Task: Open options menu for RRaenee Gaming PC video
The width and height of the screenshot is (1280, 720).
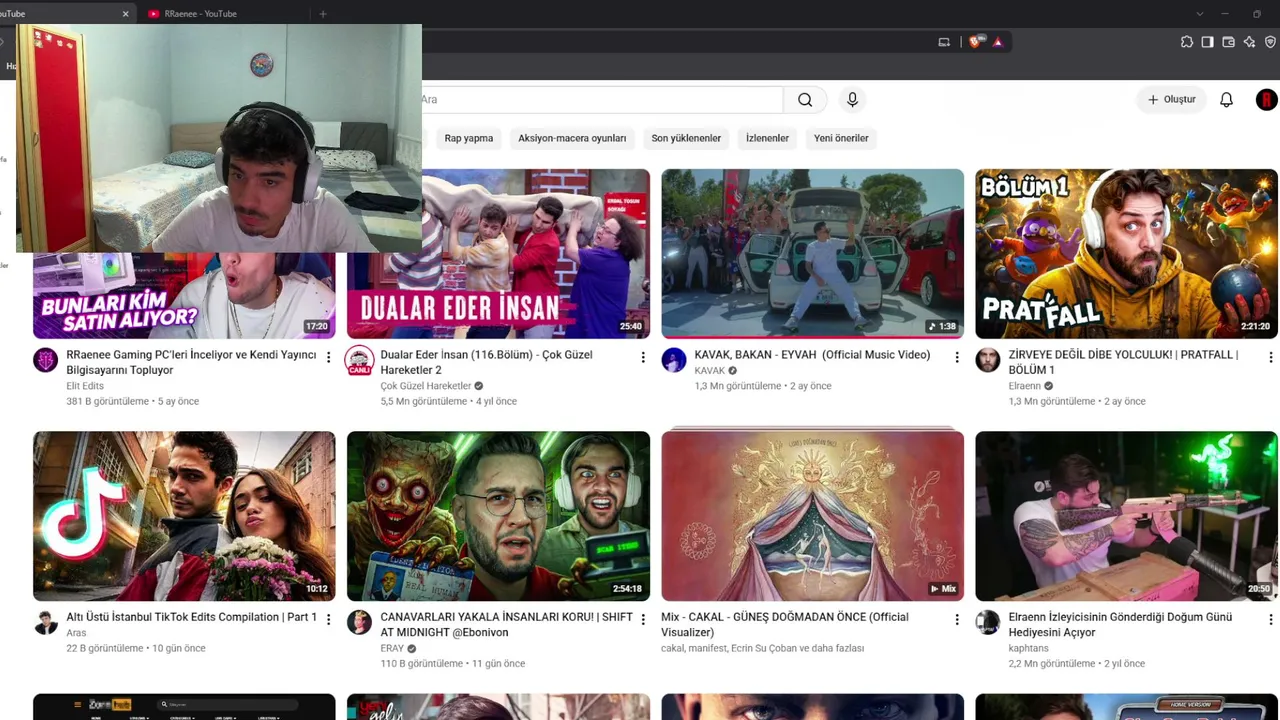Action: click(328, 357)
